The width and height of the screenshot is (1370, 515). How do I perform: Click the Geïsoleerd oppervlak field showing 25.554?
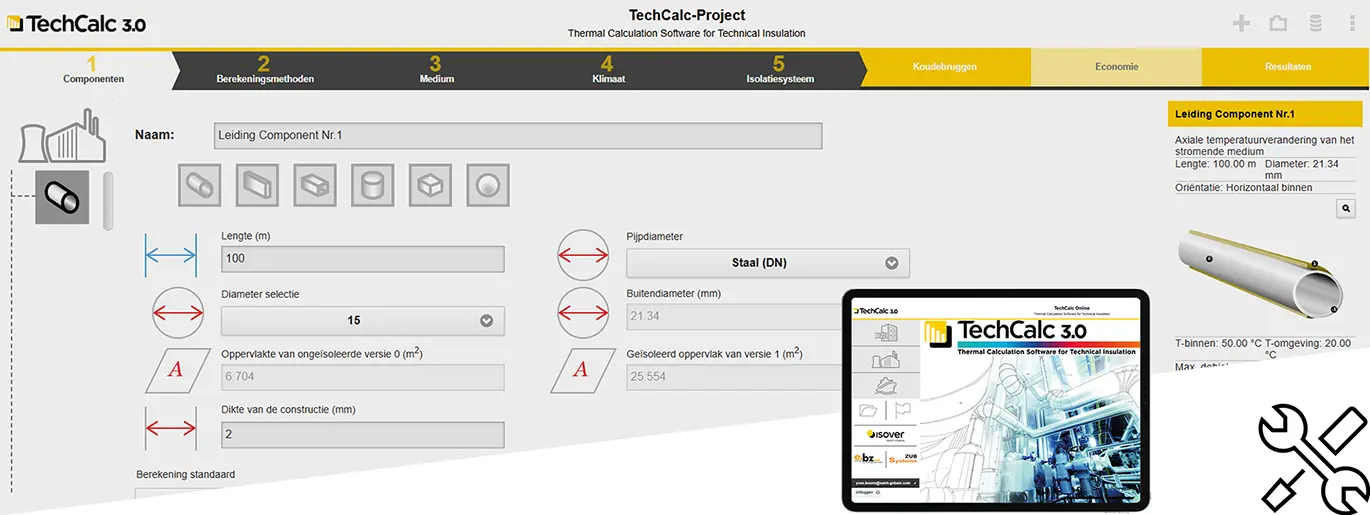[735, 377]
